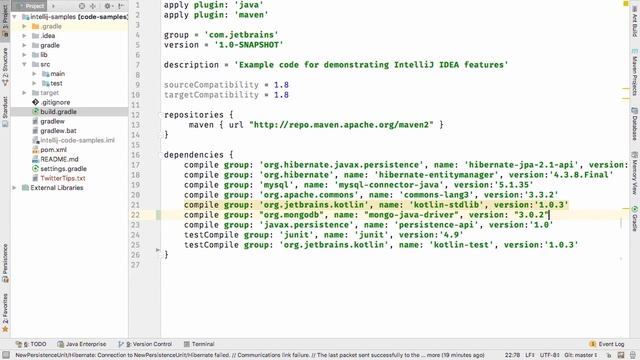
Task: Click the tool window toggle icon in status bar
Action: (x=6, y=355)
